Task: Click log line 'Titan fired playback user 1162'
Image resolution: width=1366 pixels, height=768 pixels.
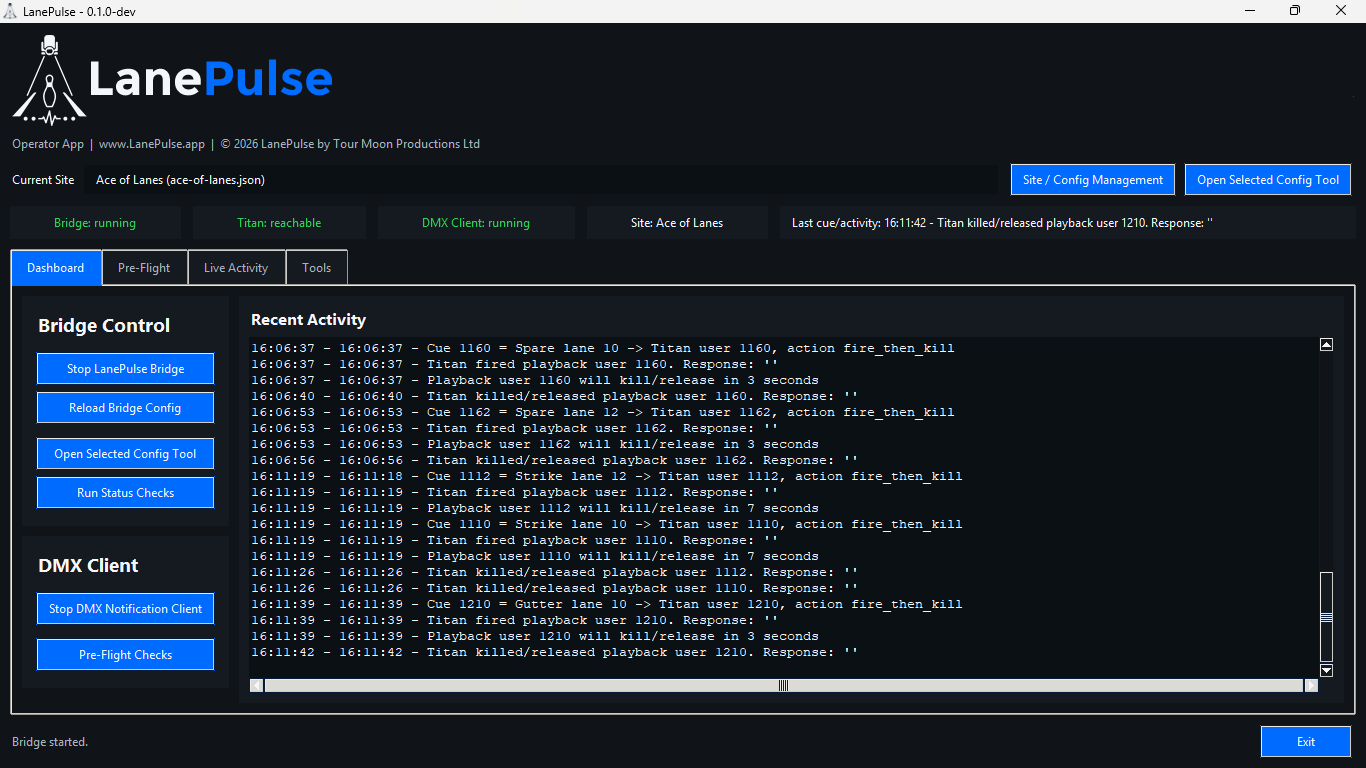Action: click(x=515, y=429)
